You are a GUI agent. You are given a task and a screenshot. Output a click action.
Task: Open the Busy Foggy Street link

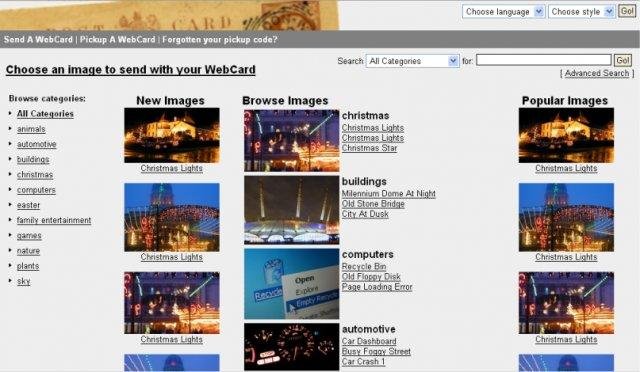pos(376,351)
